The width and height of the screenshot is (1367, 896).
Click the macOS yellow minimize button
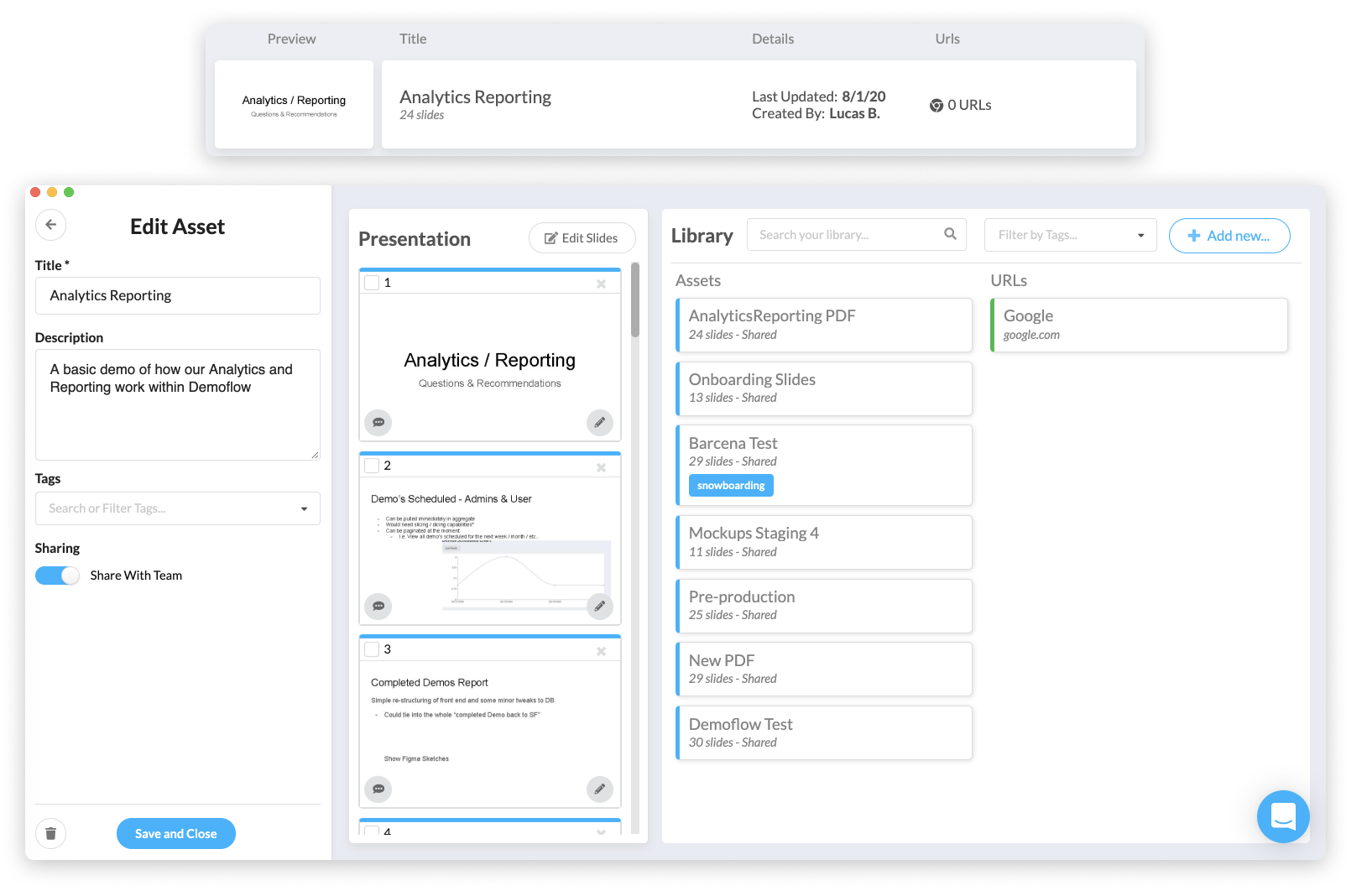tap(52, 192)
